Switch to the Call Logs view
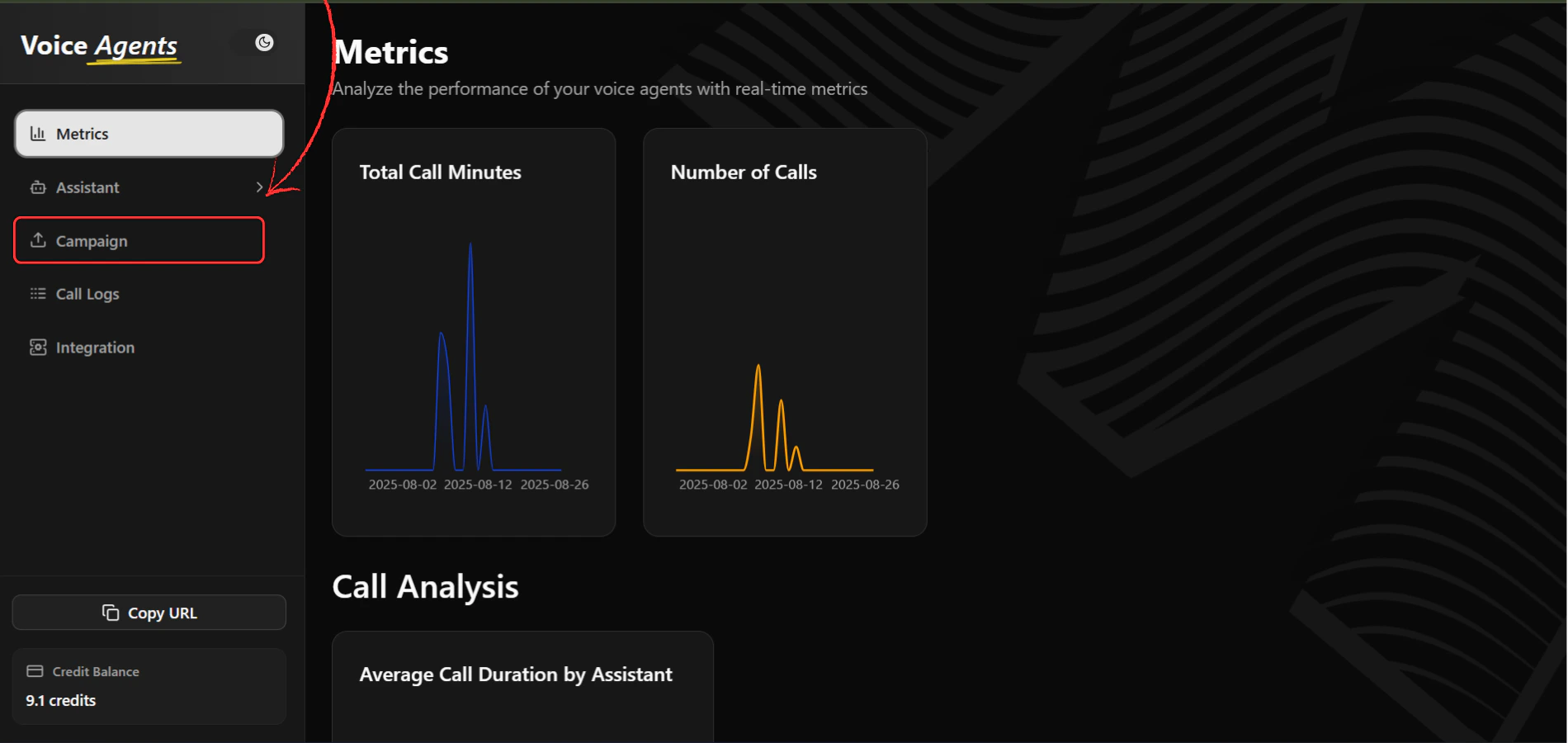This screenshot has height=743, width=1568. click(x=87, y=293)
